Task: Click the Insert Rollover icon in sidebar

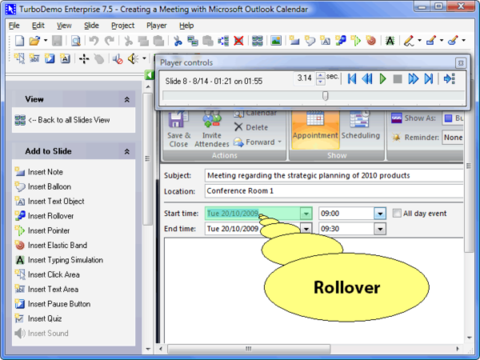Action: coord(20,216)
